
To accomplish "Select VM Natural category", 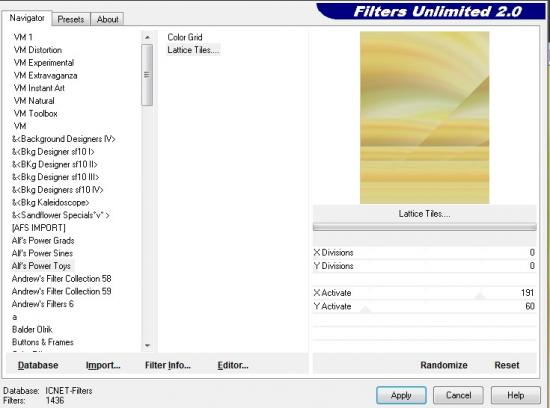I will [34, 101].
